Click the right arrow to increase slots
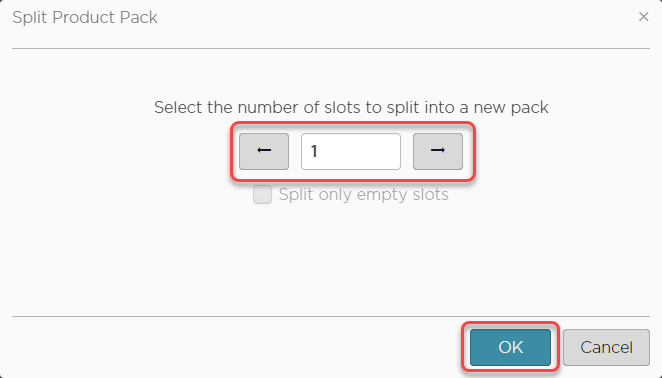The width and height of the screenshot is (662, 378). pos(438,151)
